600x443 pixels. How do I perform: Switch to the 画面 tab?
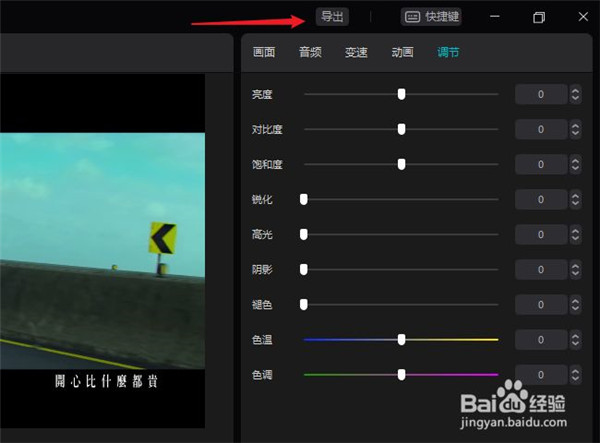(x=264, y=53)
